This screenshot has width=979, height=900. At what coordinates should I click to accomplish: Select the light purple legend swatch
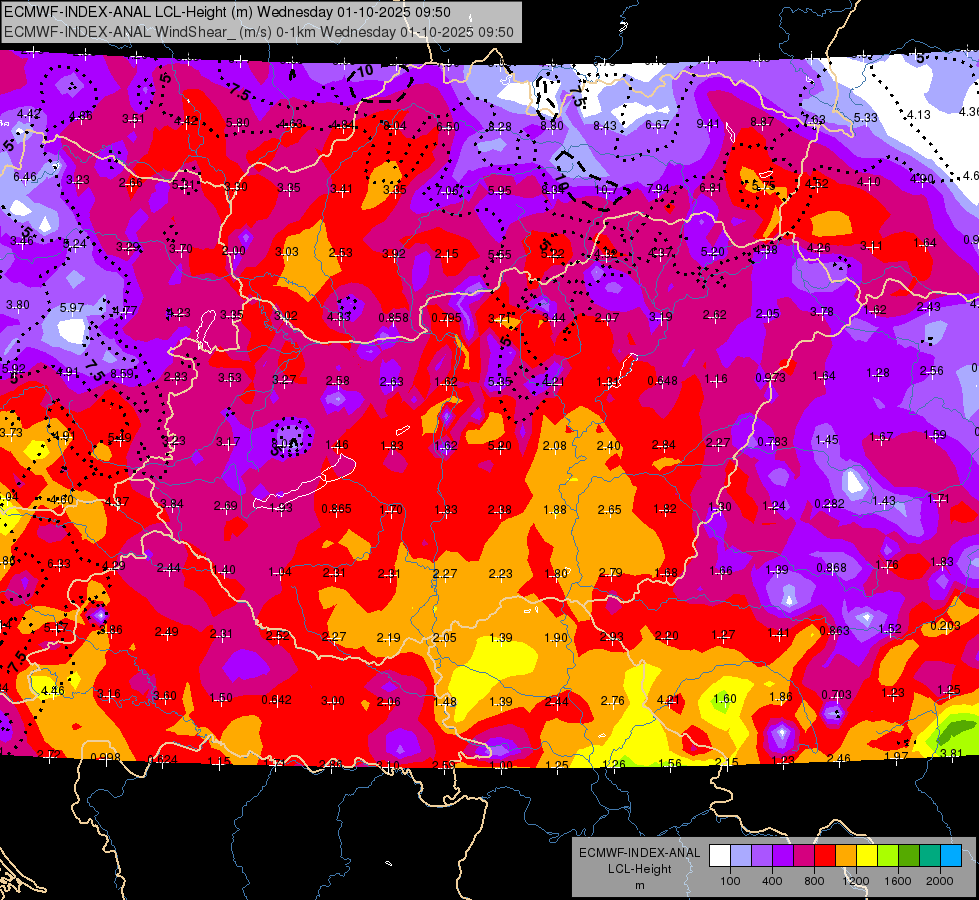(x=762, y=855)
